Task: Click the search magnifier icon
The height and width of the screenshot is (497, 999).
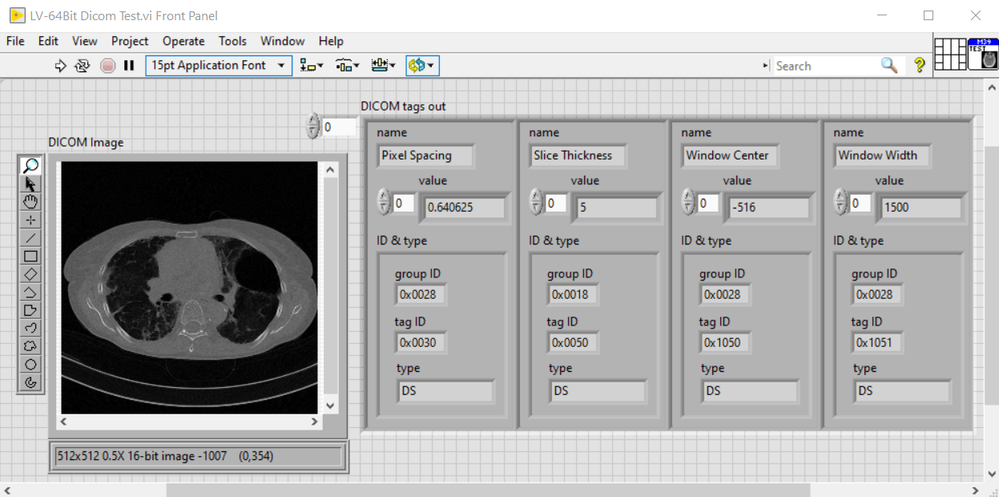Action: [889, 66]
